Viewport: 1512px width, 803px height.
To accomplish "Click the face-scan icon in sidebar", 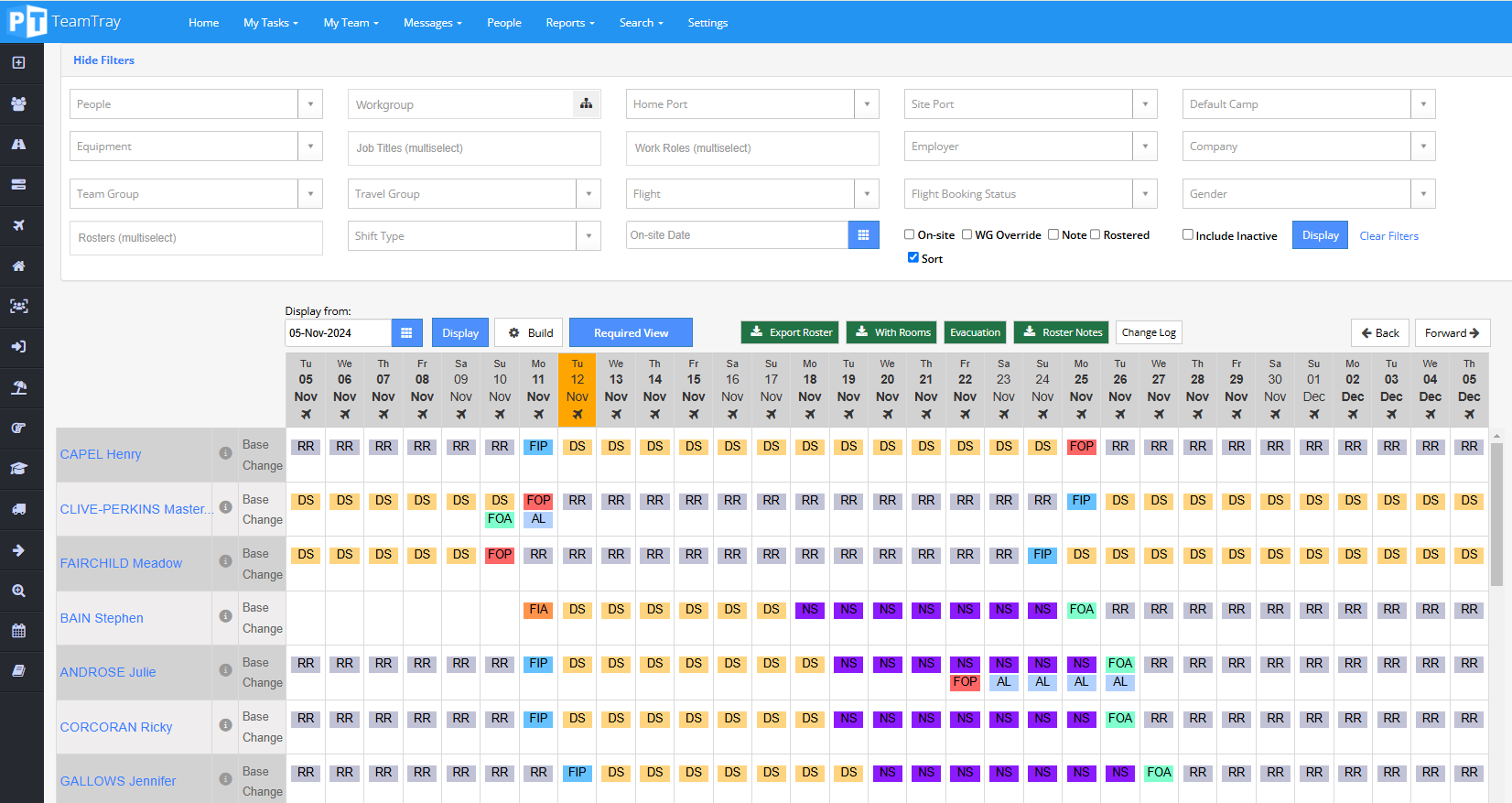I will coord(18,306).
